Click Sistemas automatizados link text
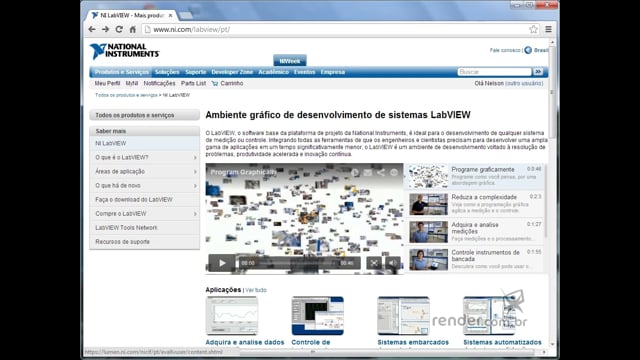The image size is (640, 360). [x=502, y=342]
